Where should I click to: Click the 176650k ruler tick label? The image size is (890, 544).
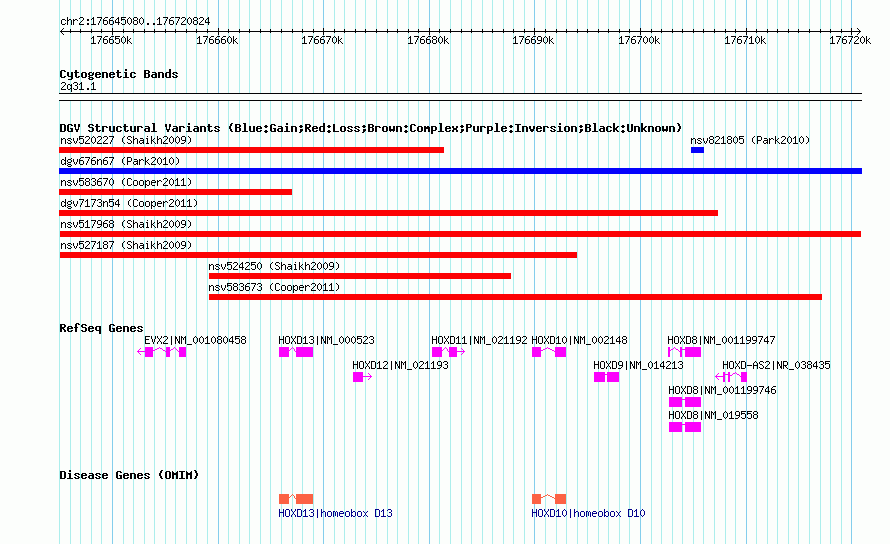[x=111, y=40]
